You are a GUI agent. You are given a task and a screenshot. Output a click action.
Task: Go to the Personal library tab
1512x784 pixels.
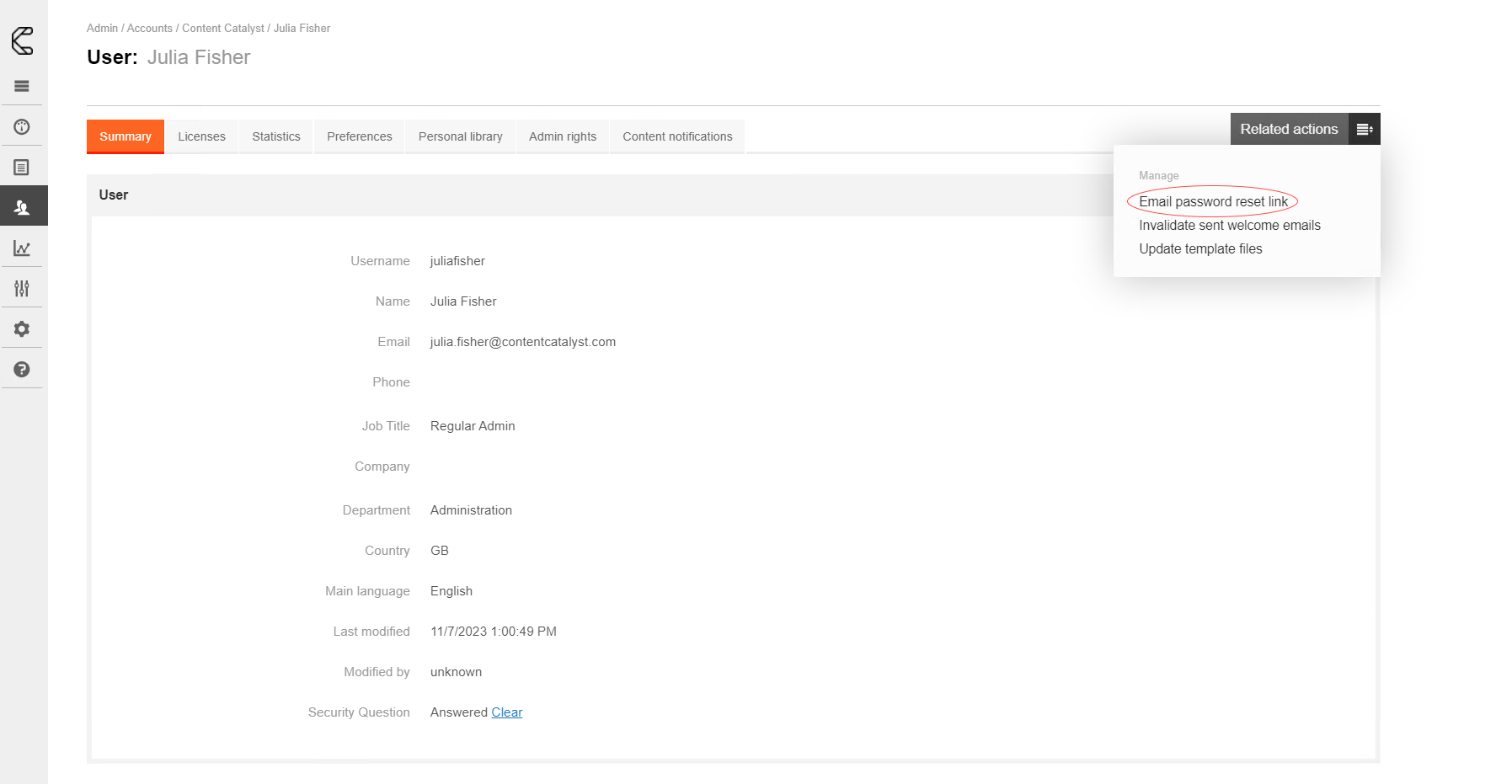coord(460,136)
